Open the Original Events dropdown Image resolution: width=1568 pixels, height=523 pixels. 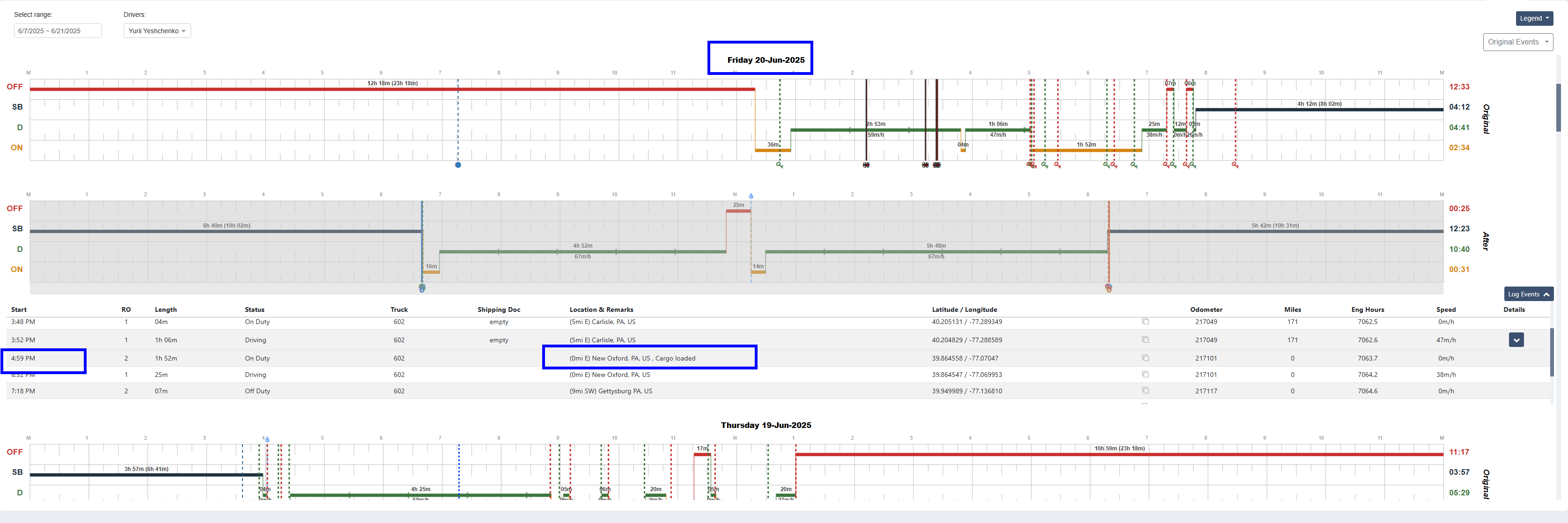click(x=1517, y=42)
